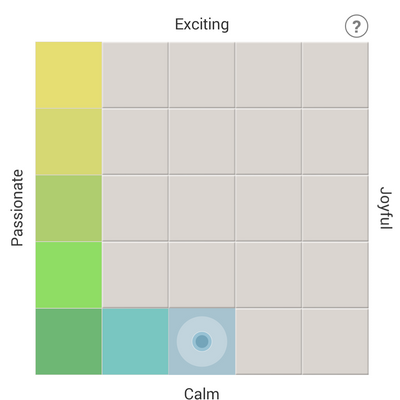Select the top row cell left of the corner
Viewport: 400px width, 400px height.
click(269, 75)
